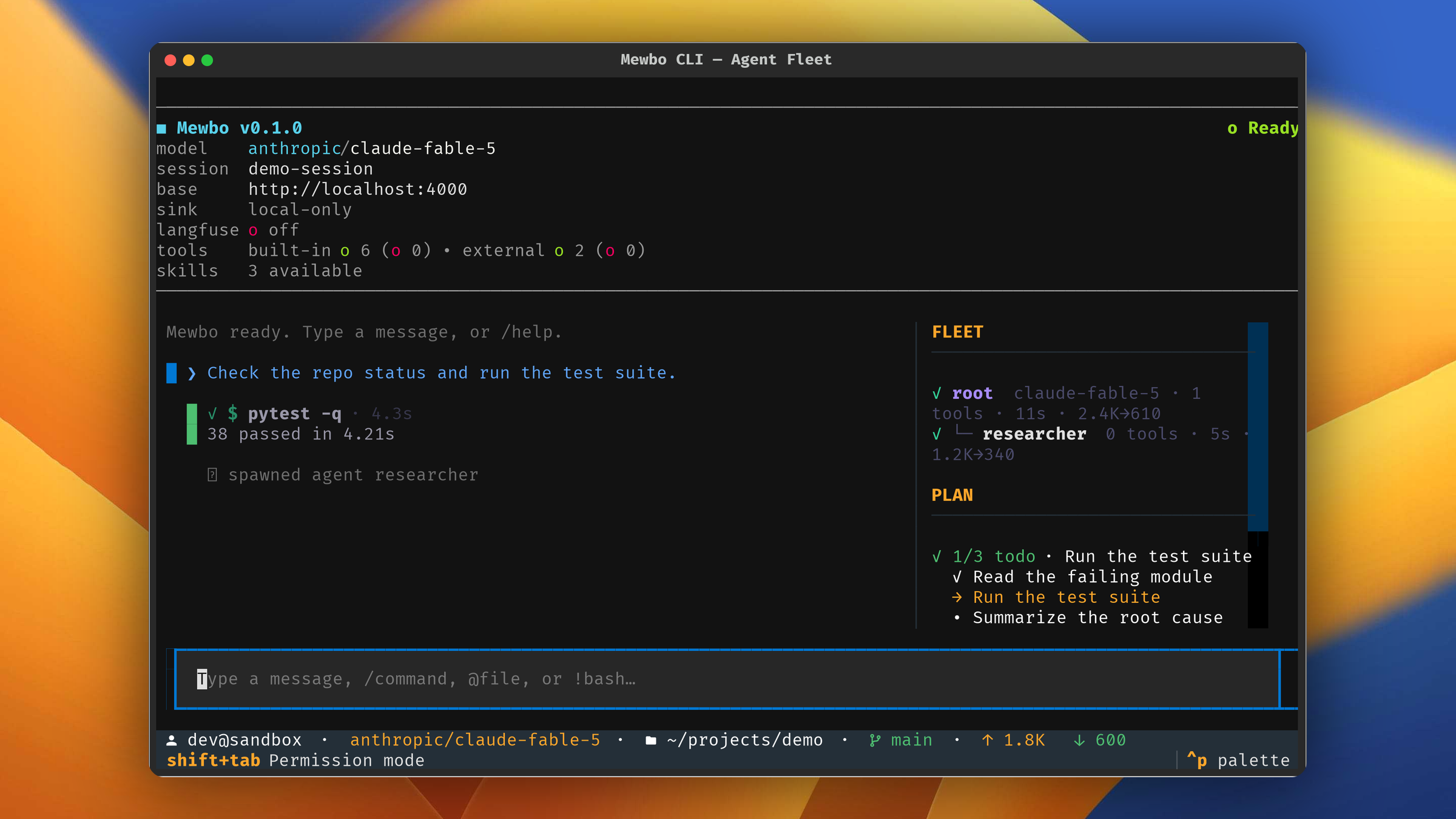The height and width of the screenshot is (819, 1456).
Task: Click the checkmark beside pytest -q
Action: pyautogui.click(x=212, y=414)
